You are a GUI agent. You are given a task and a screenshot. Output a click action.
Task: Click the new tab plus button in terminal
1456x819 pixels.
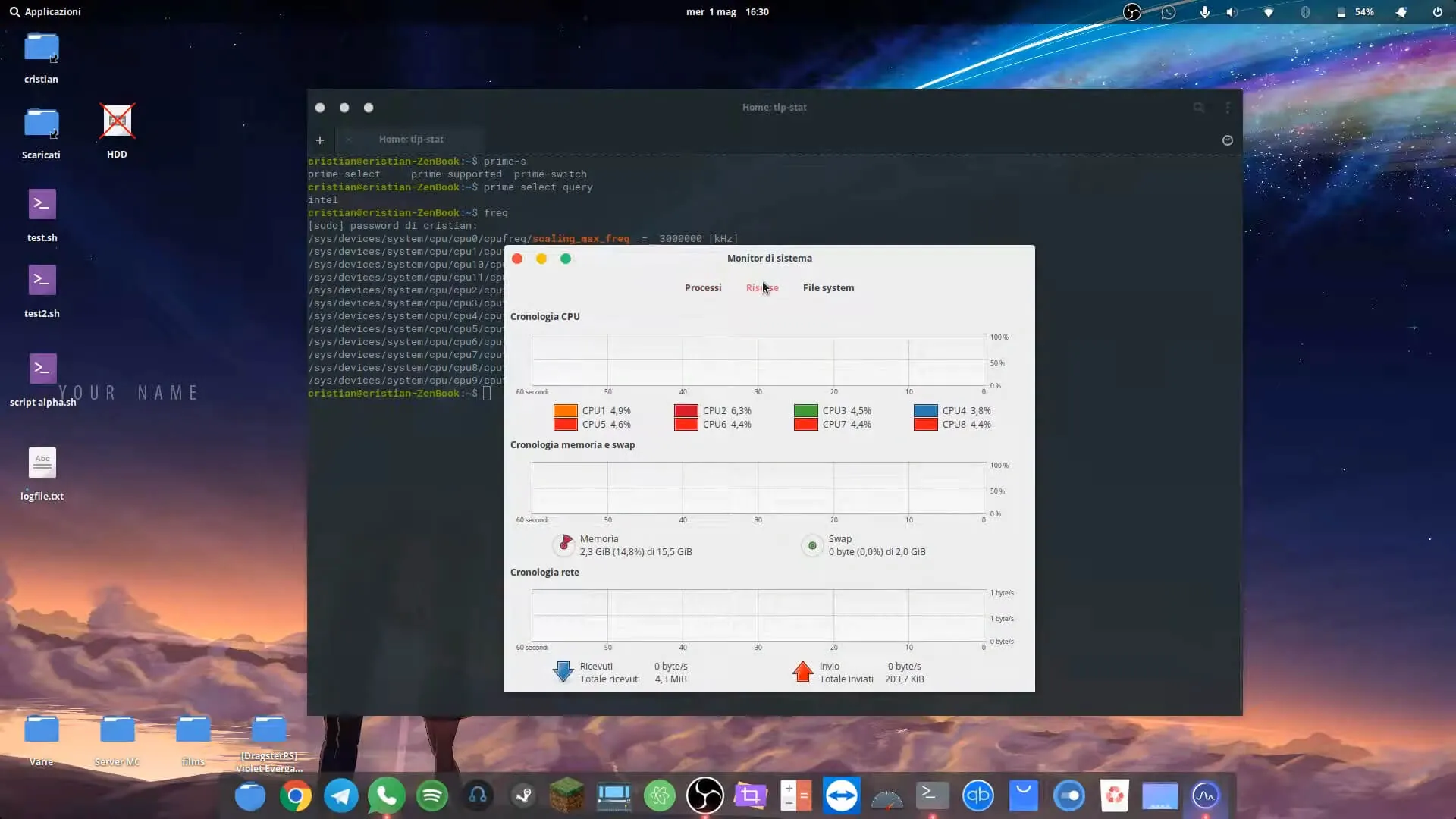319,140
